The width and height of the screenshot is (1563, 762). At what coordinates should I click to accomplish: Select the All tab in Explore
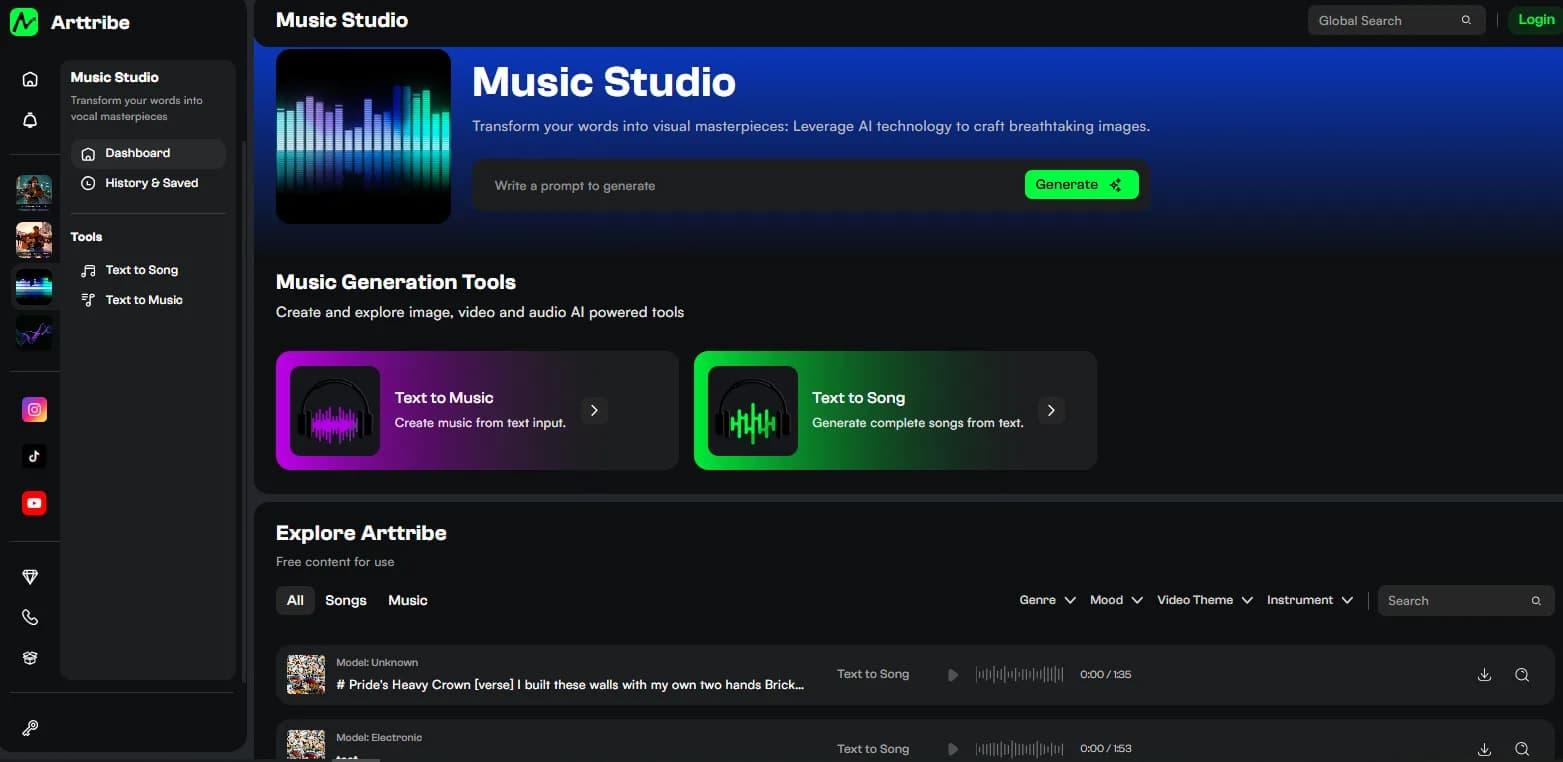tap(295, 600)
